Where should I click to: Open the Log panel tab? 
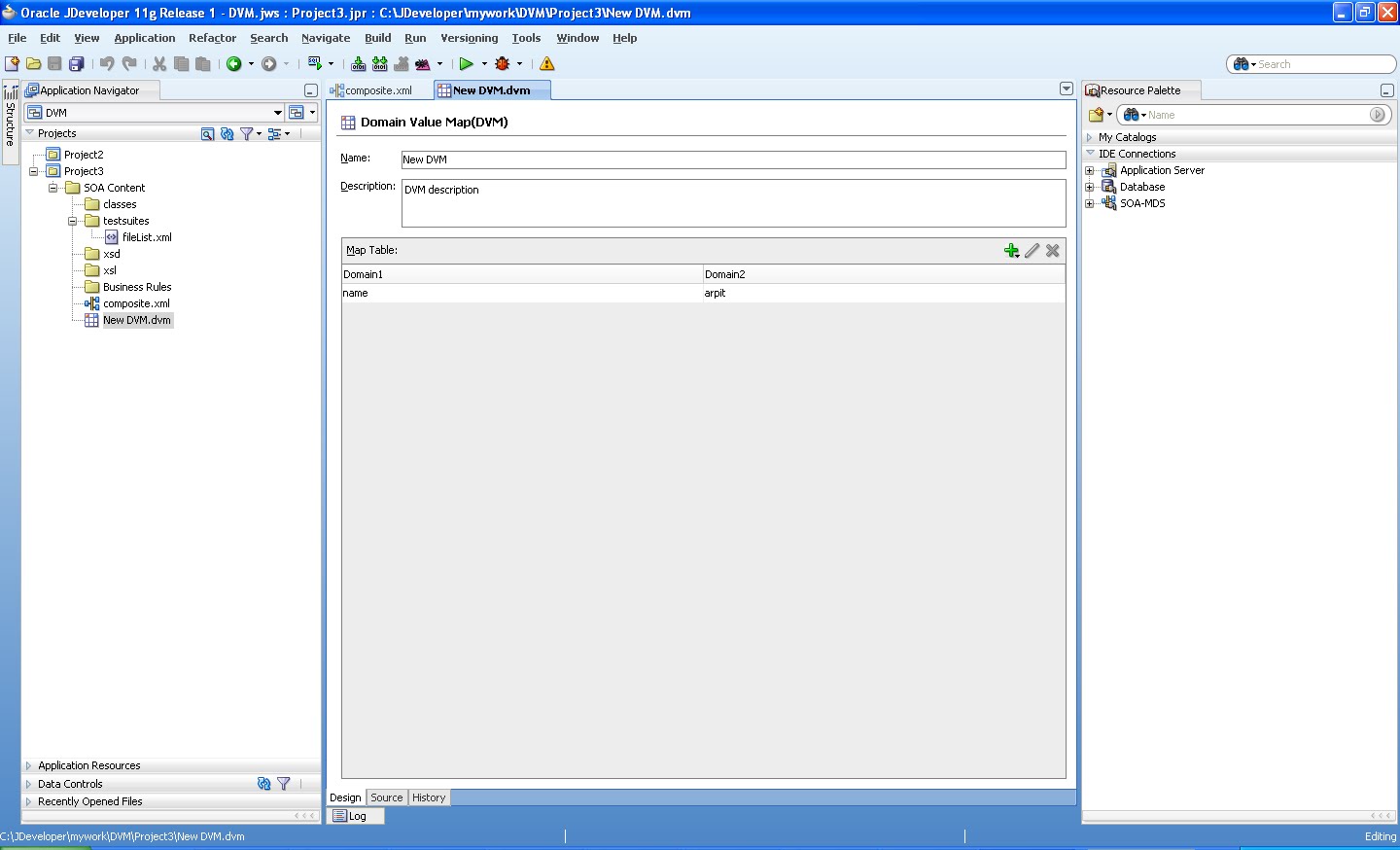pyautogui.click(x=356, y=816)
